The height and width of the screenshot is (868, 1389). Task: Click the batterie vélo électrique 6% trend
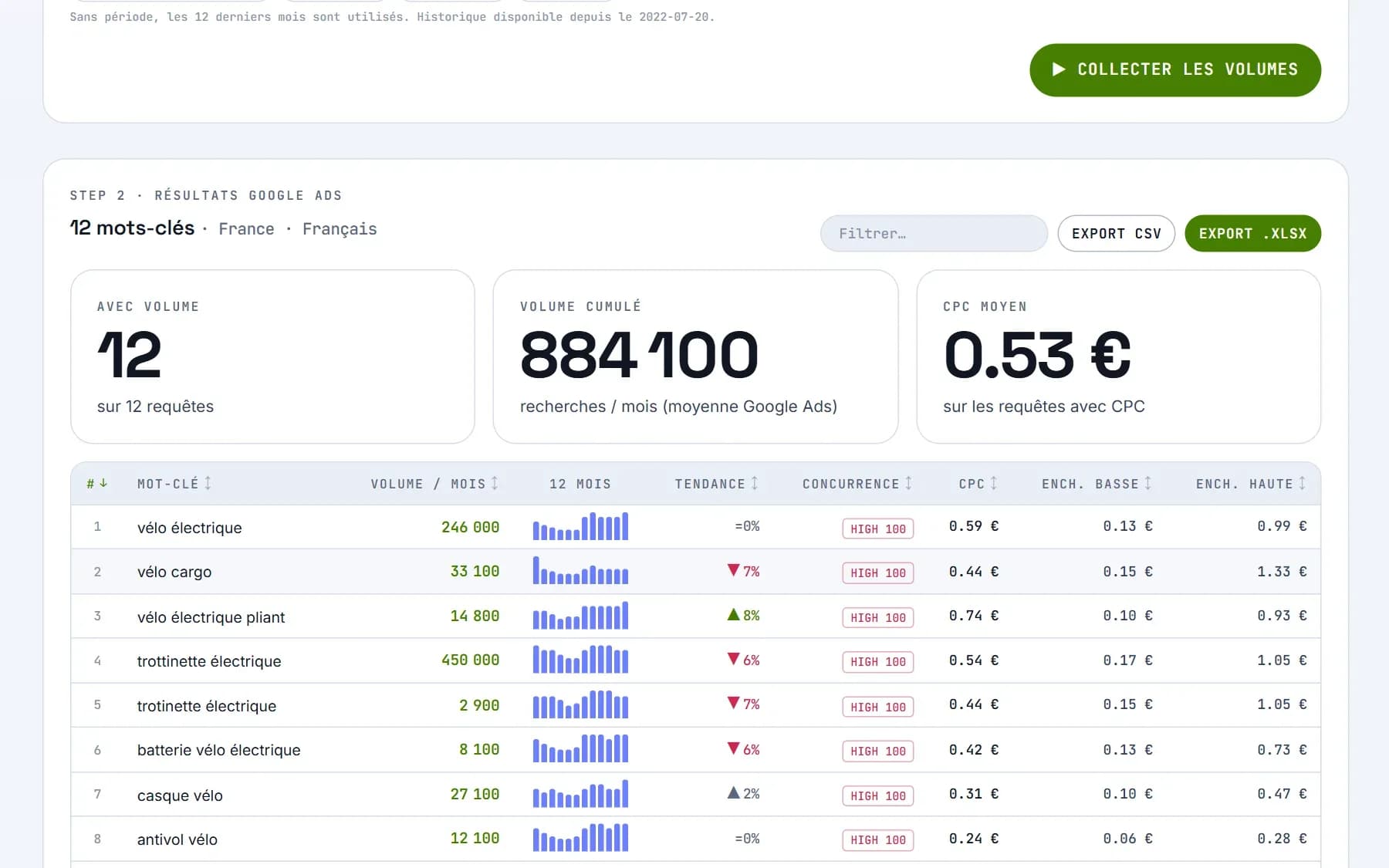point(744,749)
